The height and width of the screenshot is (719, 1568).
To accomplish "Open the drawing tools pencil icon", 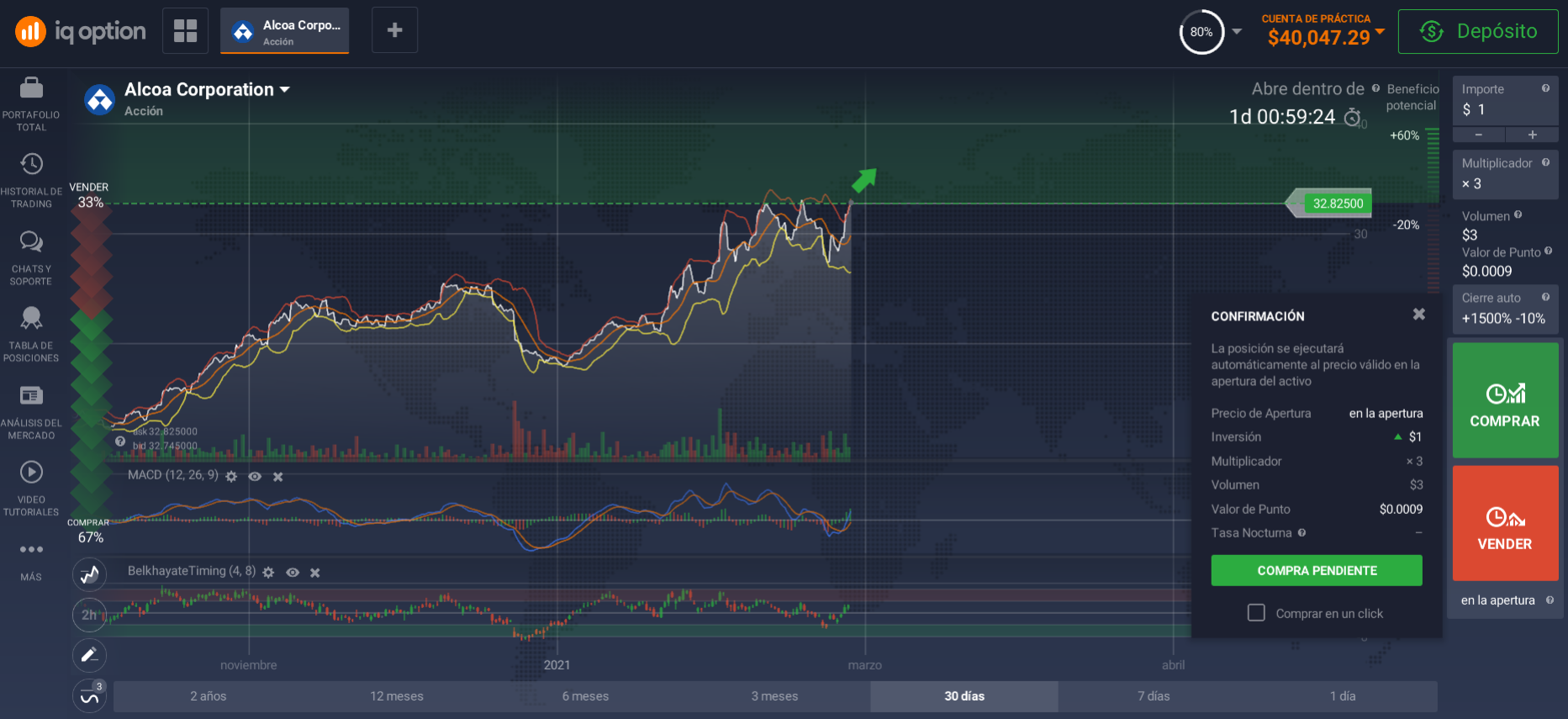I will (x=89, y=655).
